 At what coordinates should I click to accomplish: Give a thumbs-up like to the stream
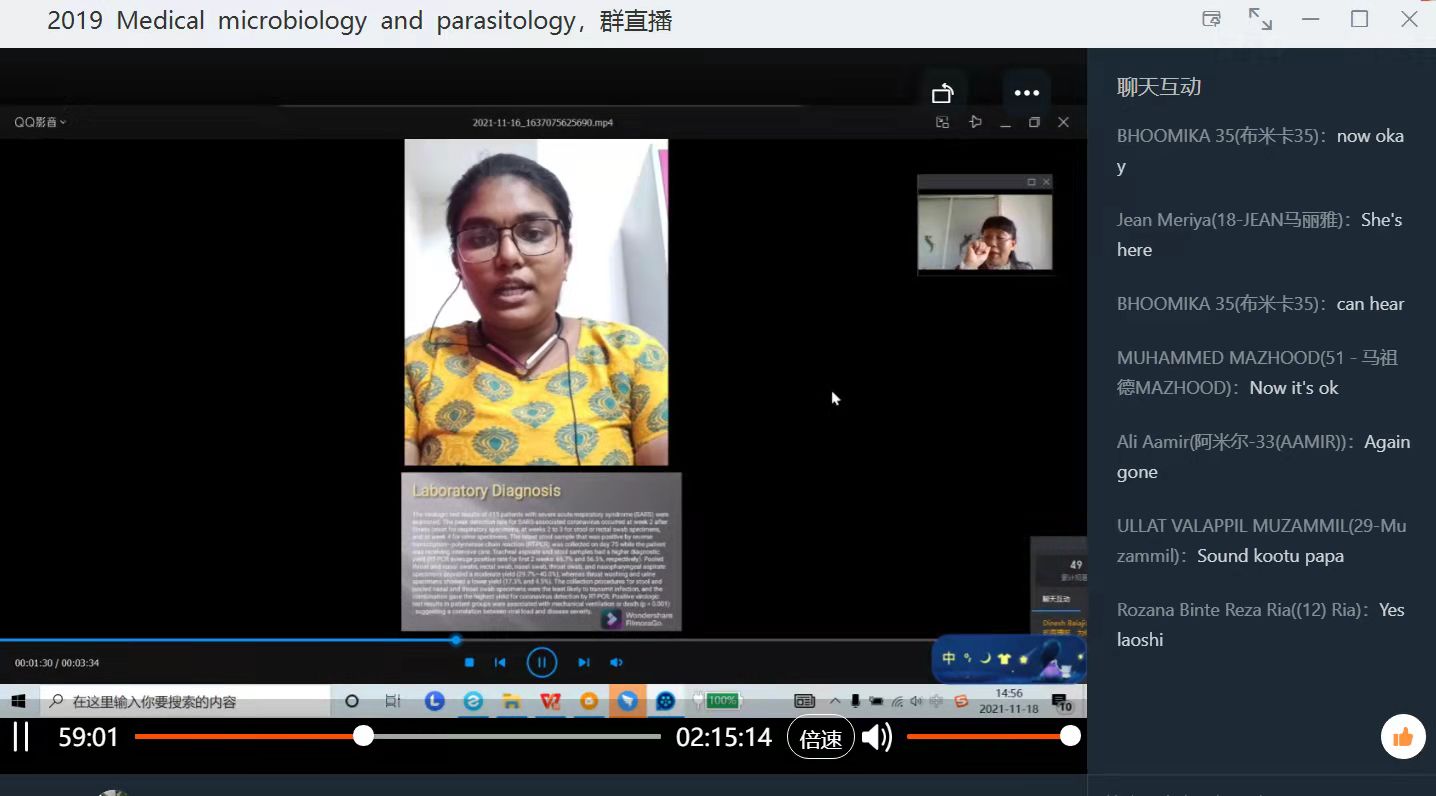point(1402,738)
